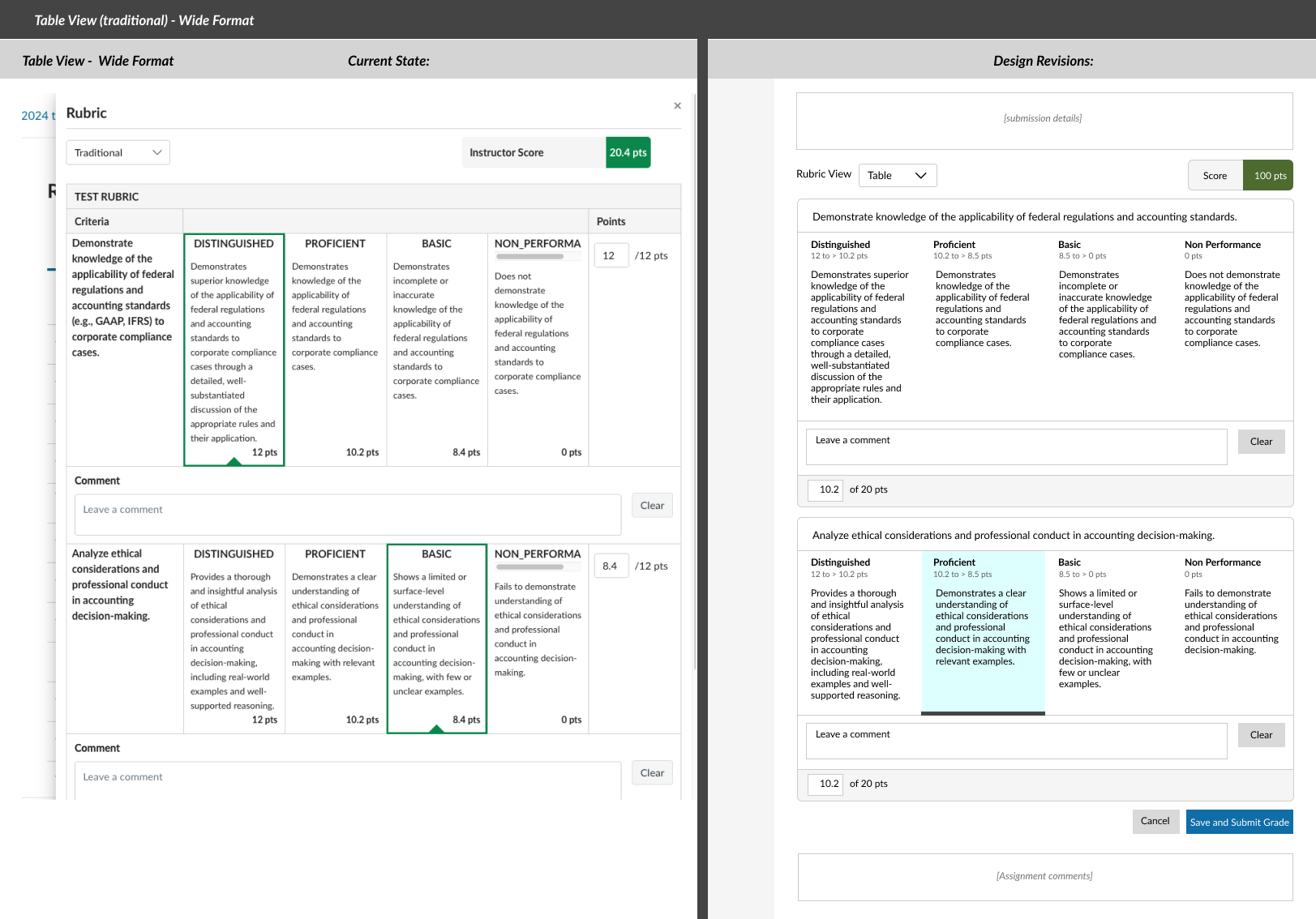Deselect the highlighted Proficient rating cell
Image resolution: width=1316 pixels, height=919 pixels.
coord(983,632)
